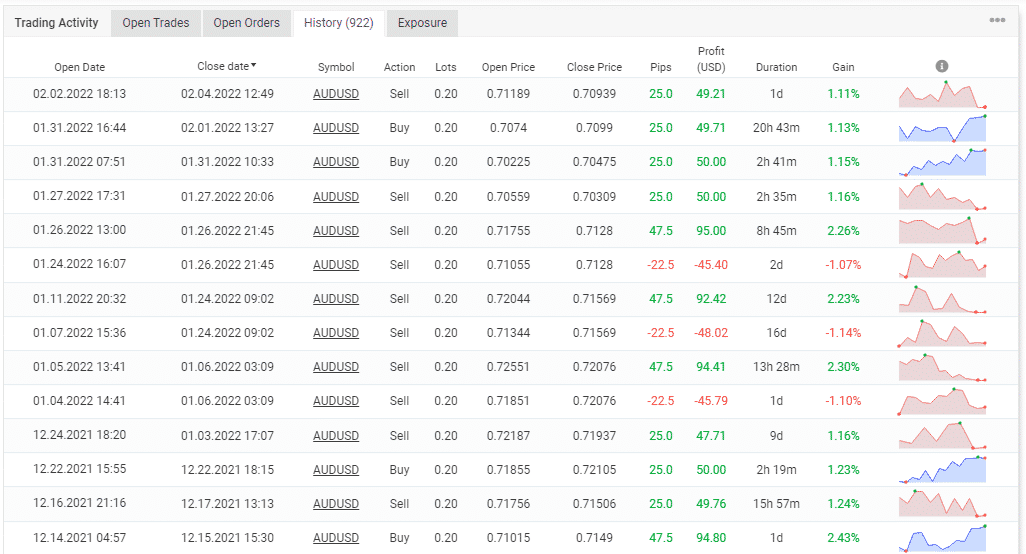
Task: Select the History (922) tab
Action: [338, 23]
